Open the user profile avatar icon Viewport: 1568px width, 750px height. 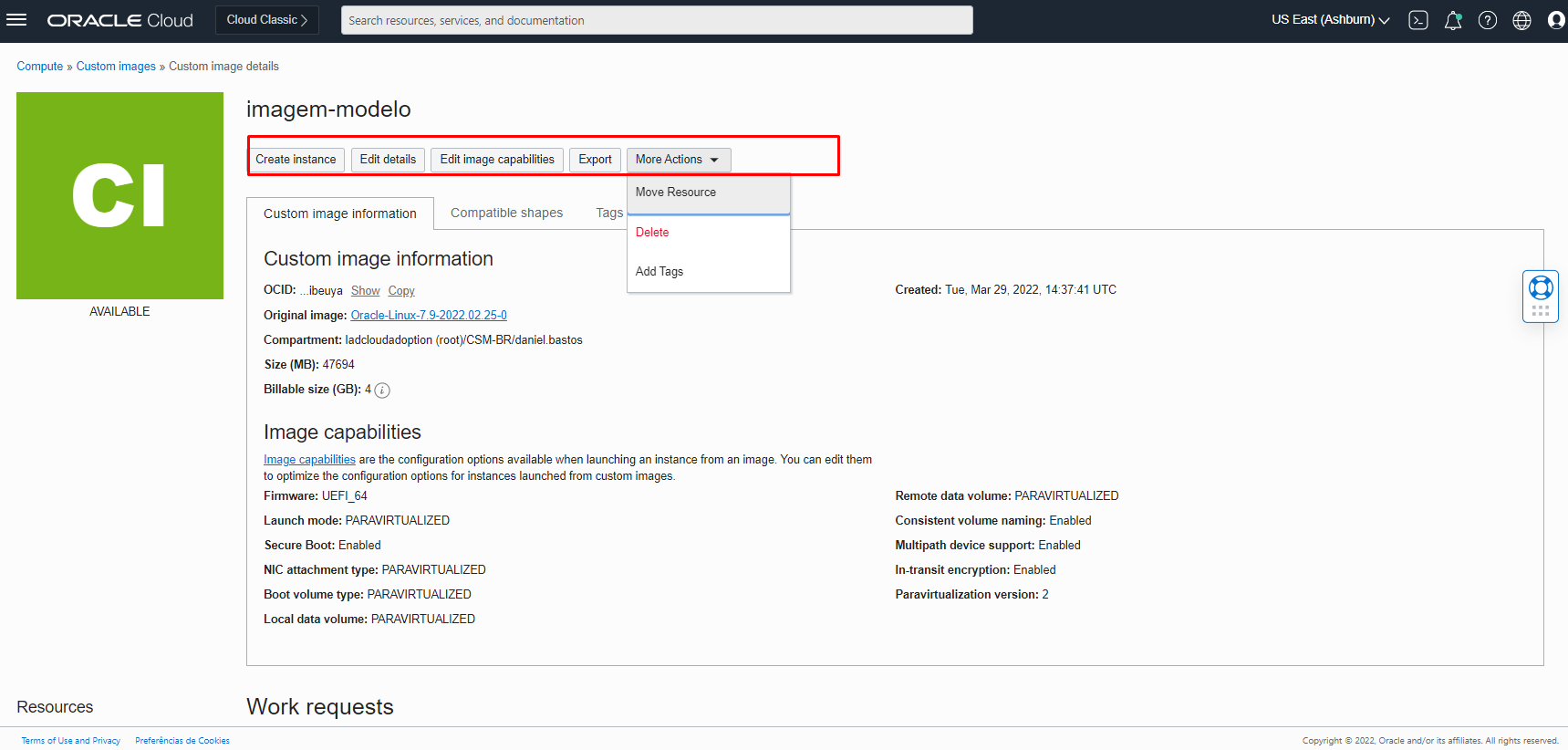coord(1556,20)
